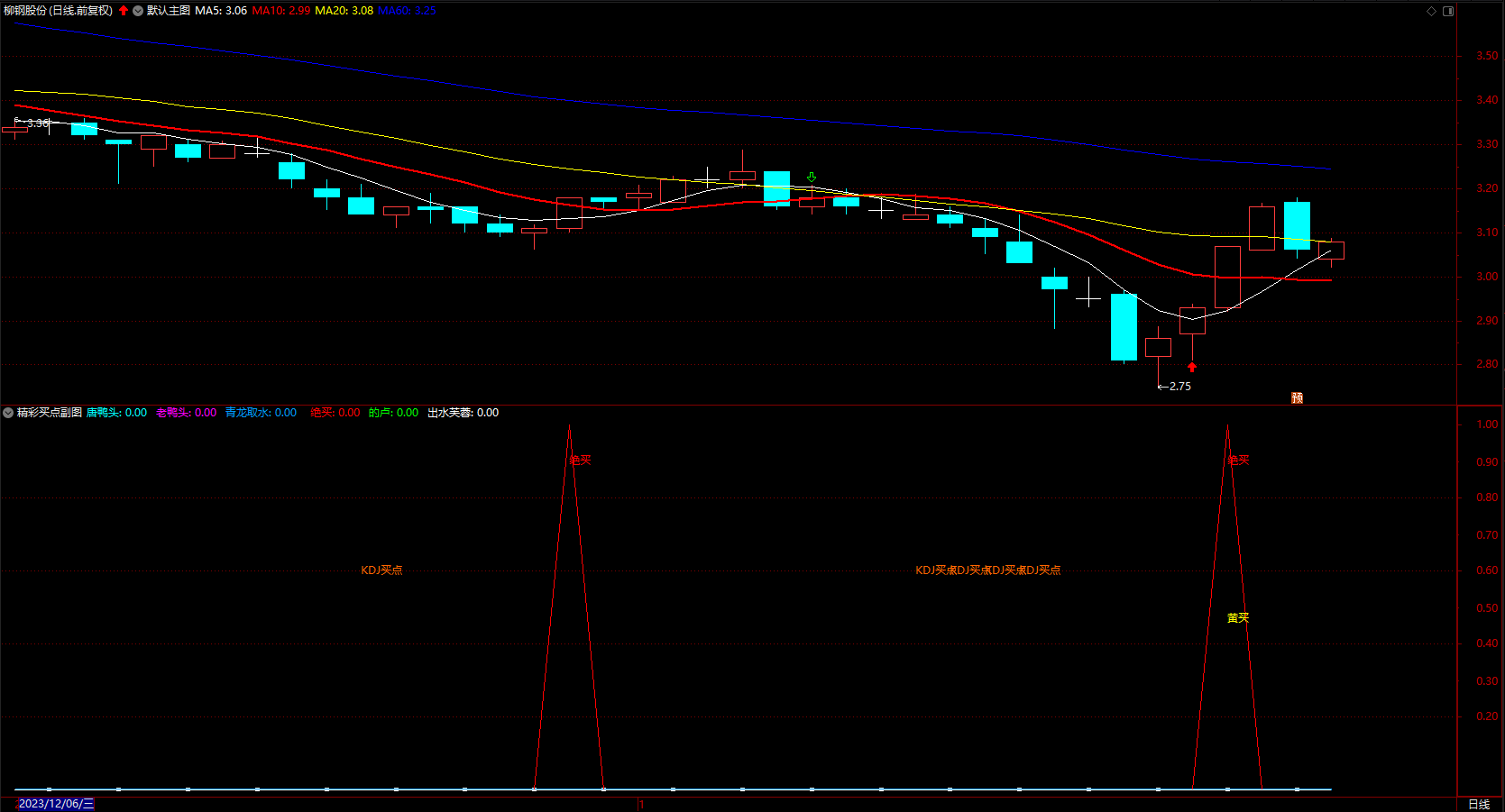Click the 3.50 price axis label
Screen dimensions: 1505x812
(x=1487, y=56)
